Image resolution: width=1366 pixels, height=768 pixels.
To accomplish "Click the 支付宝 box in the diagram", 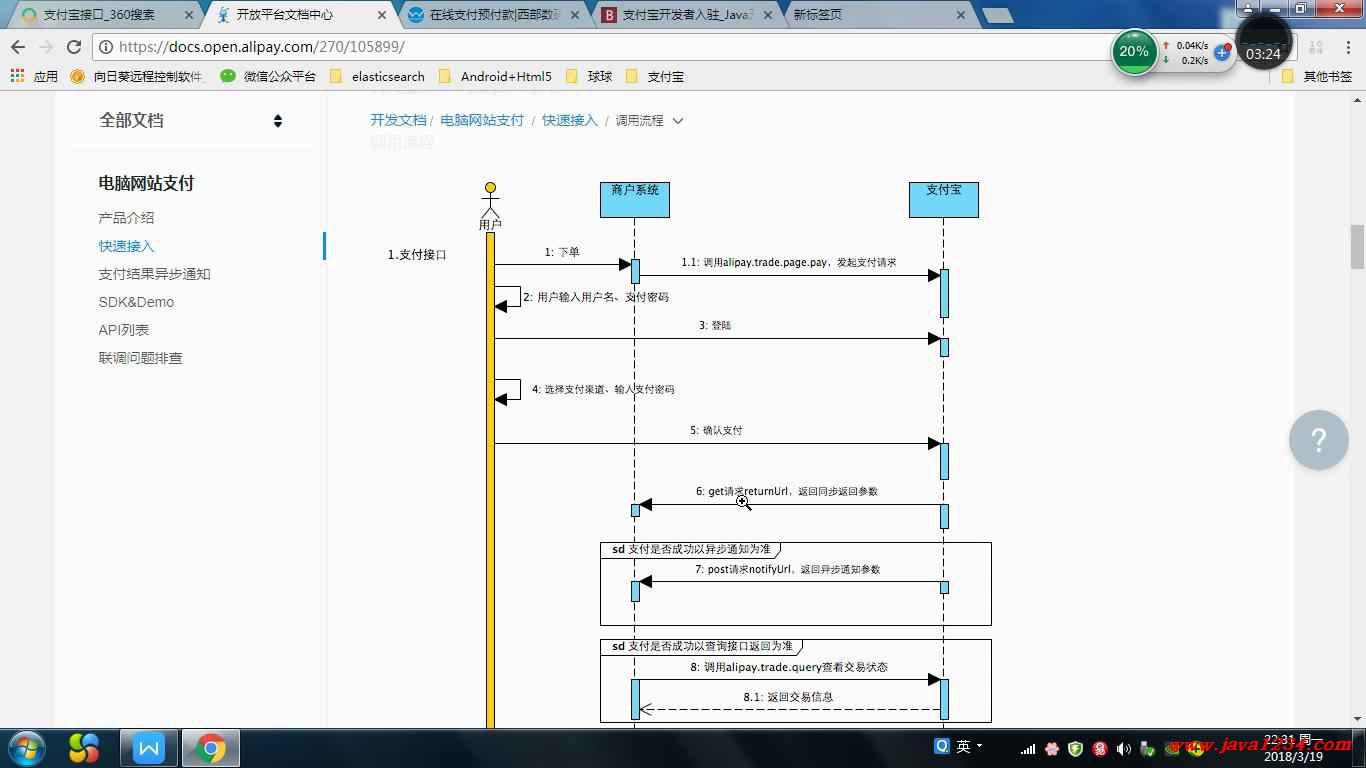I will coord(943,199).
